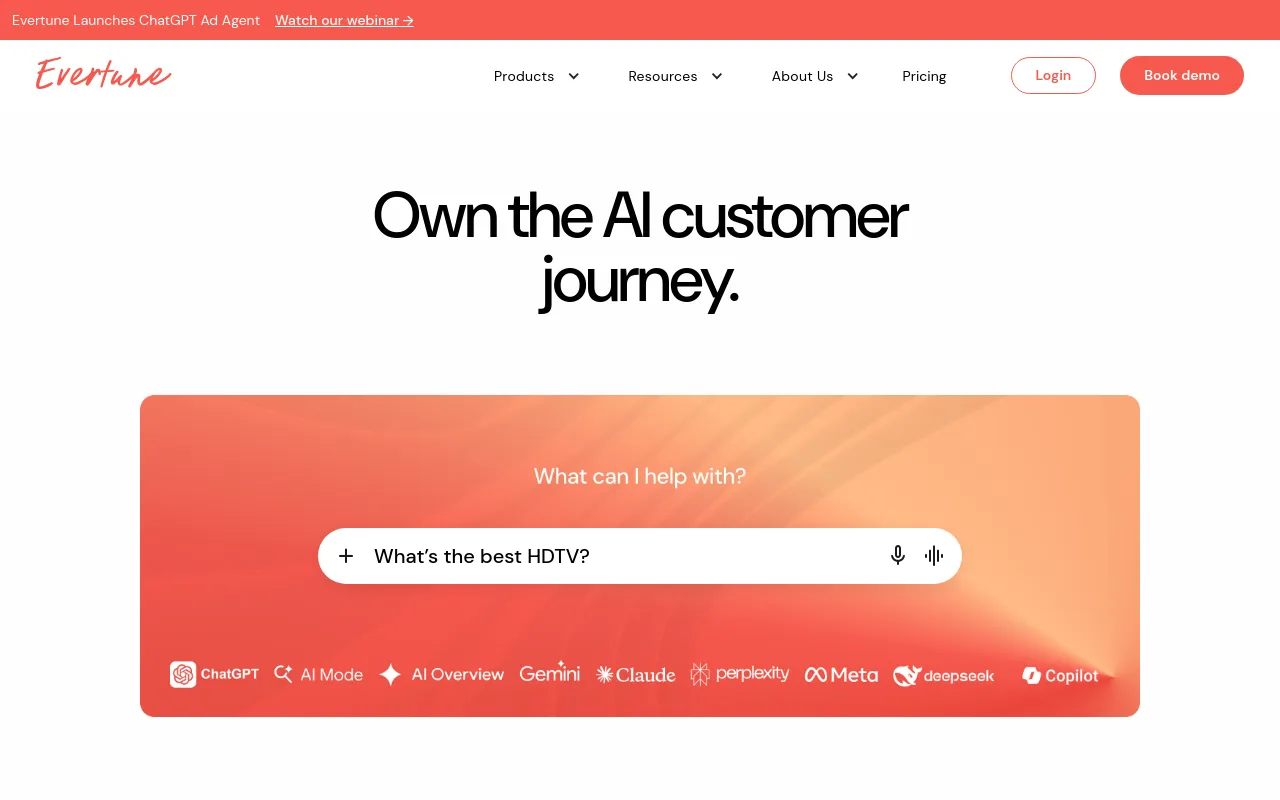Select the Gemini logo

[x=549, y=673]
